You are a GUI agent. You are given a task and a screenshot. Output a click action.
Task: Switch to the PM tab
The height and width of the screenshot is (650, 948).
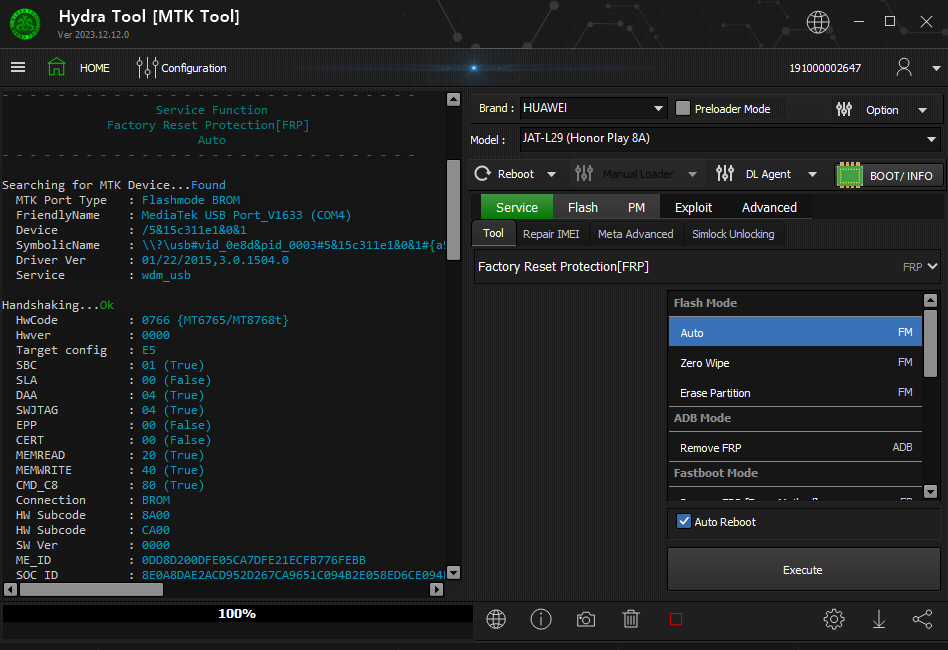[x=636, y=207]
